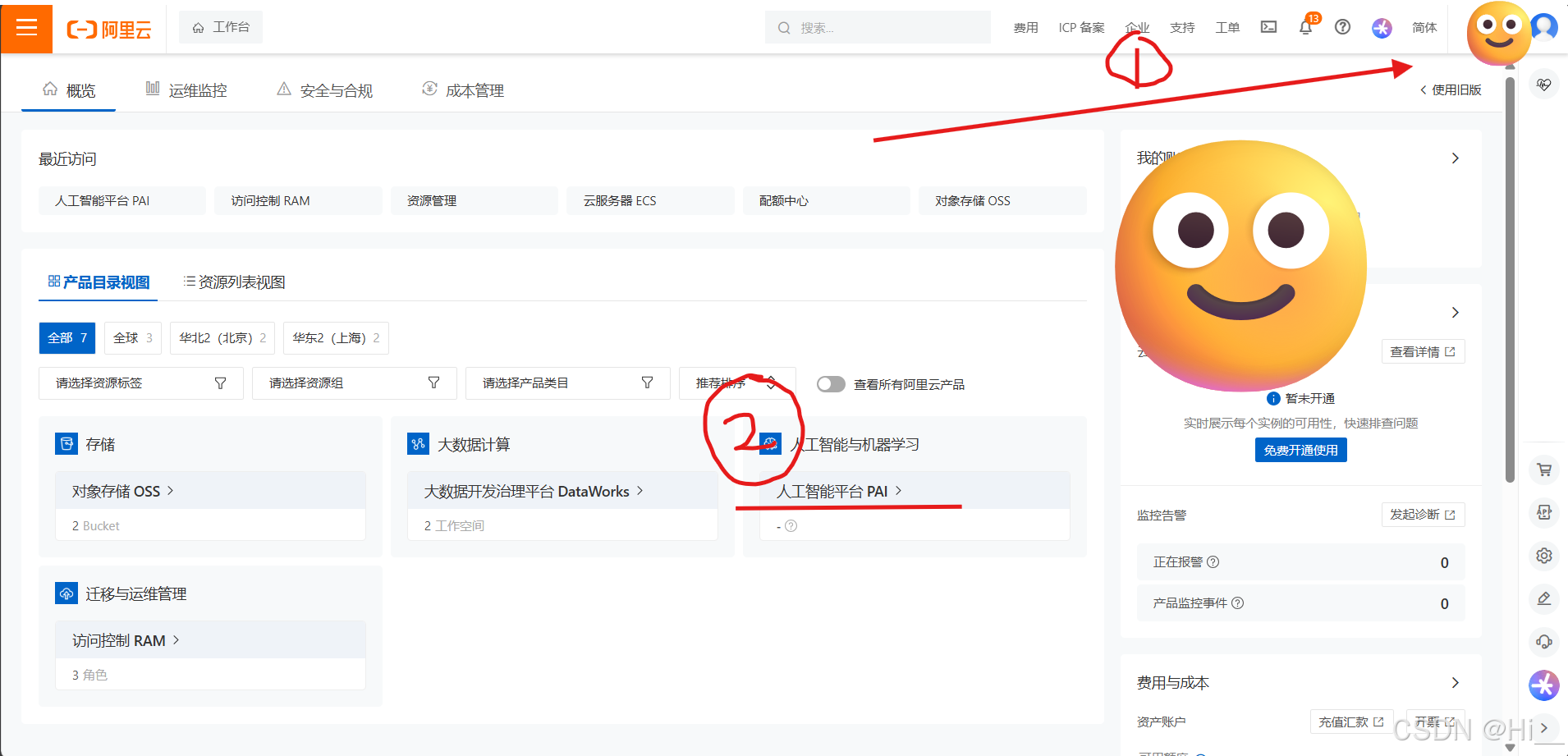Click the 3 角色 count

pos(89,676)
